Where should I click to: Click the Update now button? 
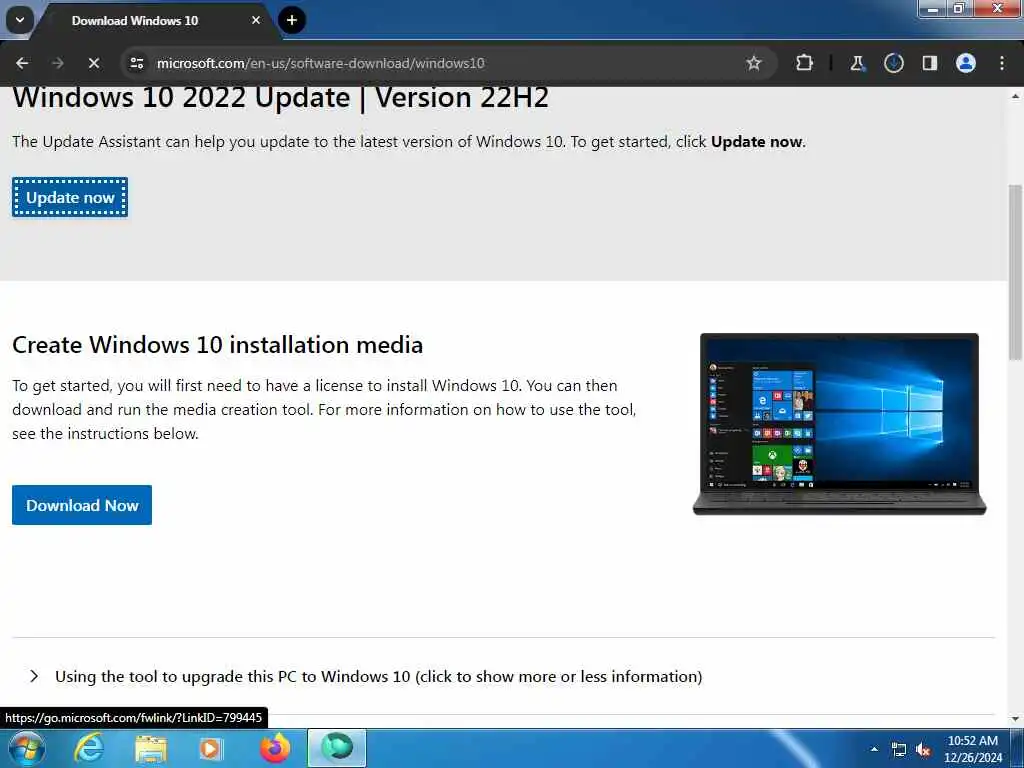point(70,197)
